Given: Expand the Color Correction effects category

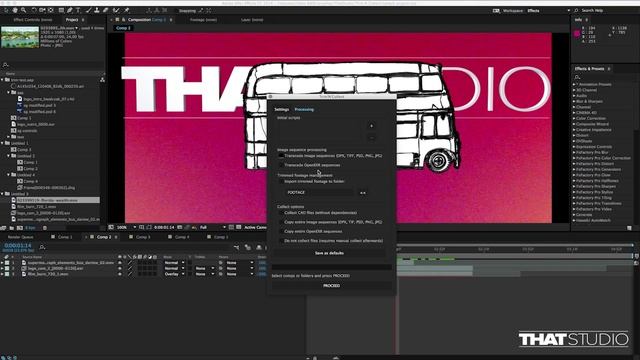Looking at the screenshot, I should point(574,118).
